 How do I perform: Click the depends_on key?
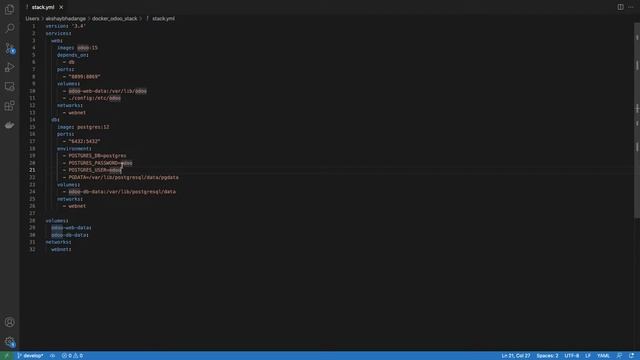pos(73,55)
